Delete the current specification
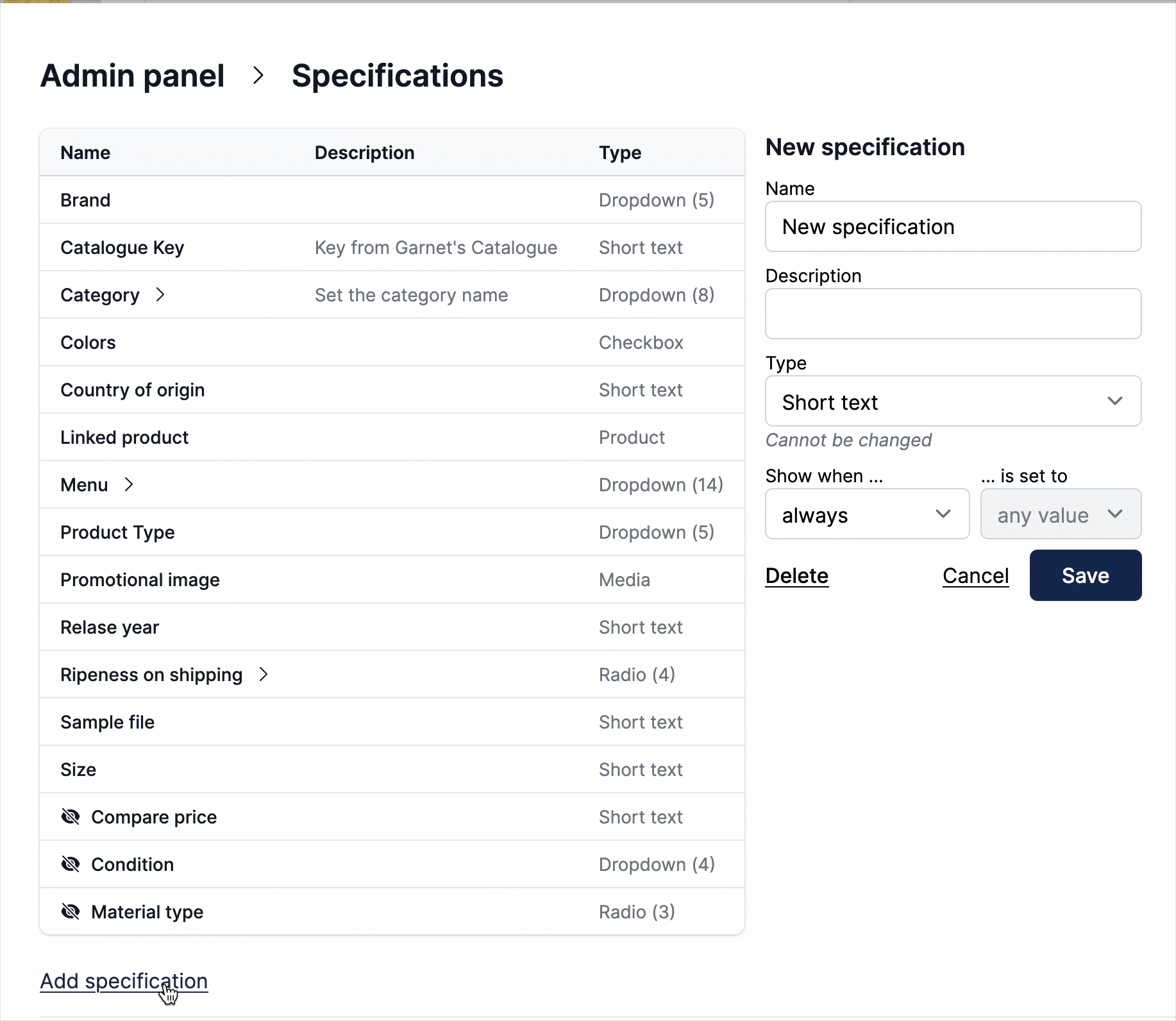Image resolution: width=1176 pixels, height=1021 pixels. (796, 575)
